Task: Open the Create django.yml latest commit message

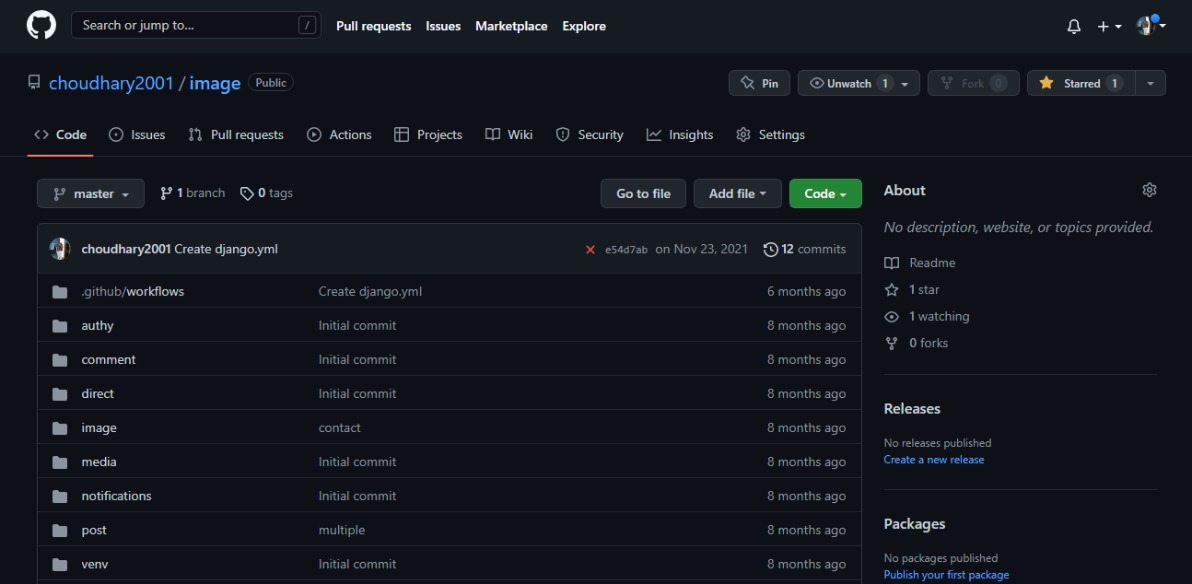Action: (226, 249)
